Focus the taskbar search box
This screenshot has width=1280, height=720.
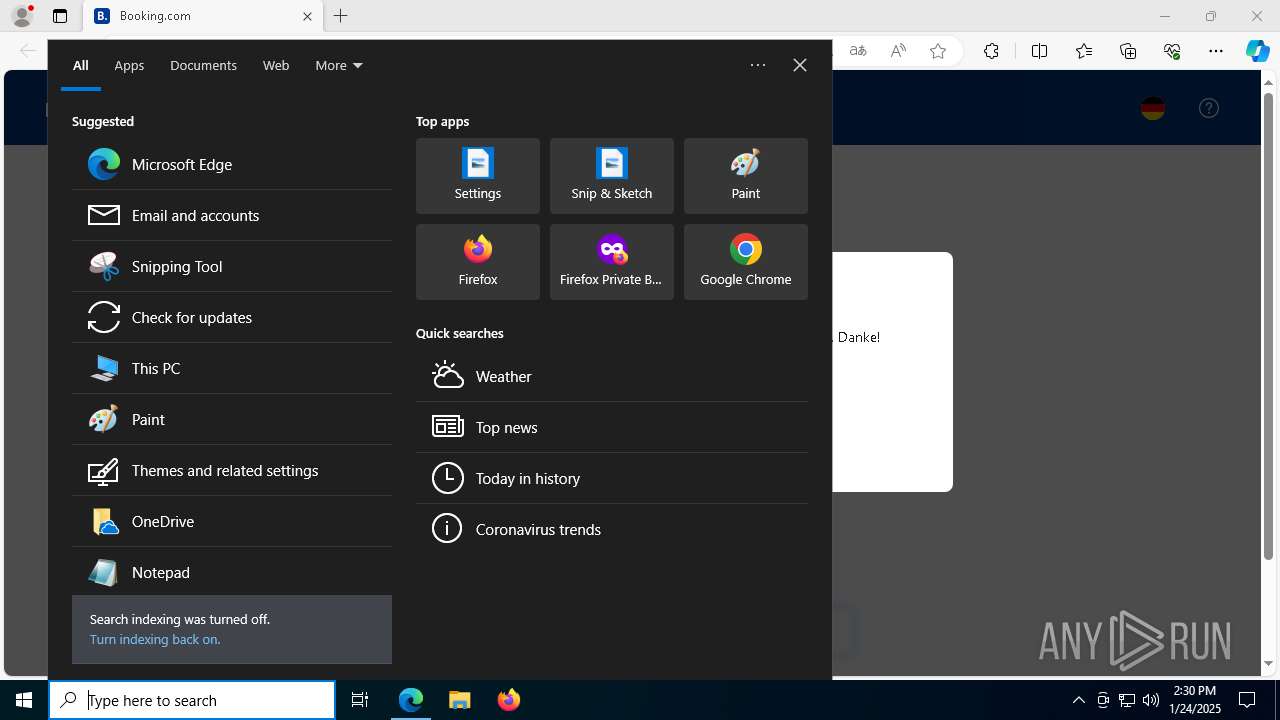192,700
